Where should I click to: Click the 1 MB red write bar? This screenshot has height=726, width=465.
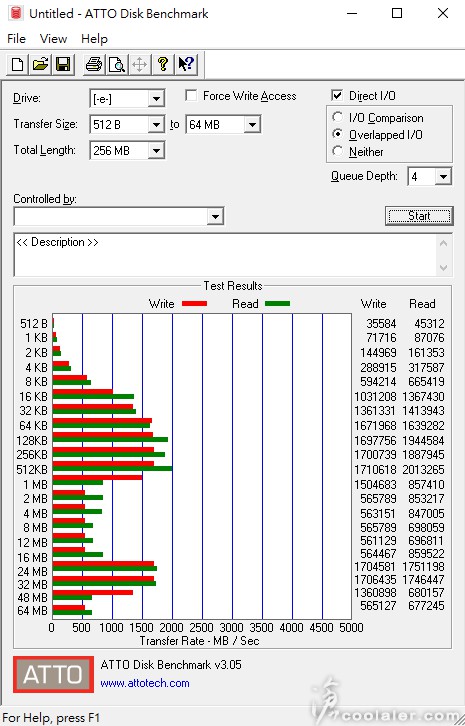97,477
